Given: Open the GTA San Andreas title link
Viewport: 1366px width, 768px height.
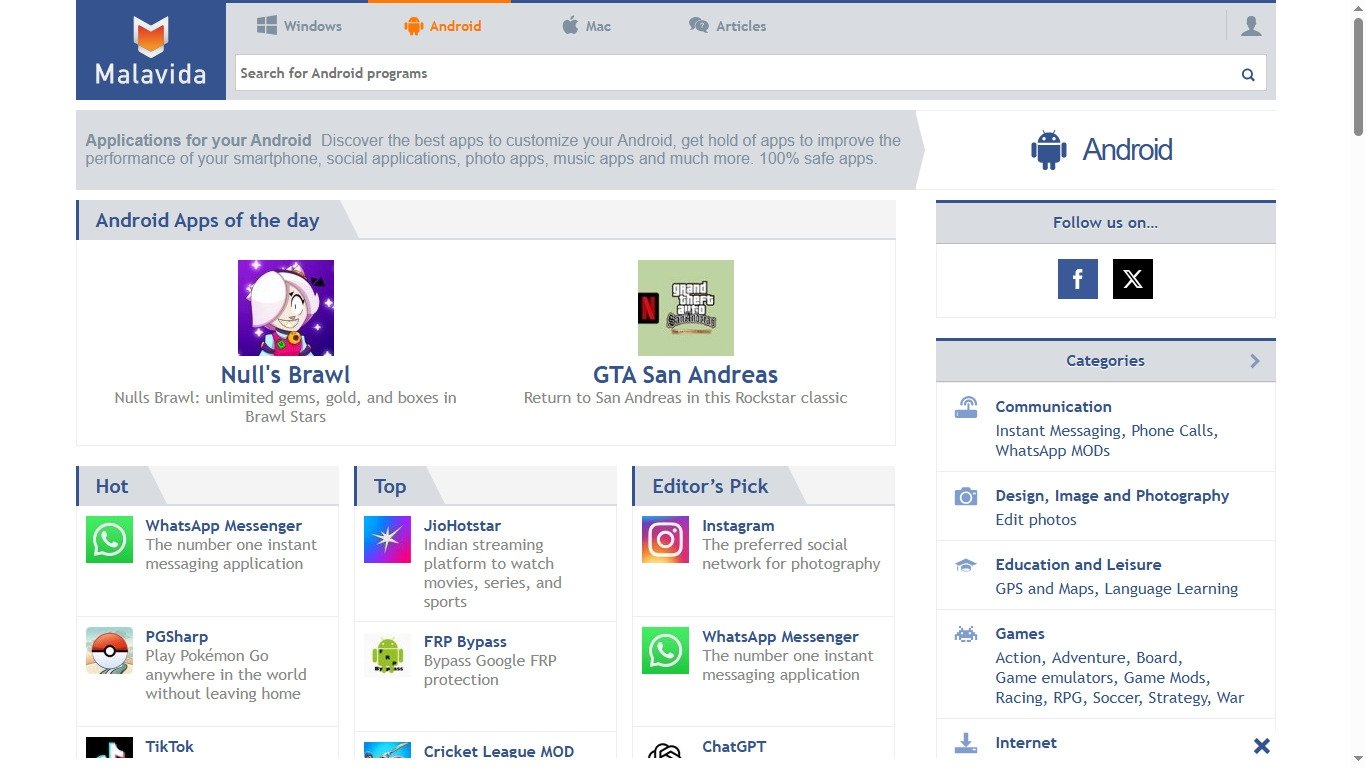Looking at the screenshot, I should pyautogui.click(x=686, y=375).
